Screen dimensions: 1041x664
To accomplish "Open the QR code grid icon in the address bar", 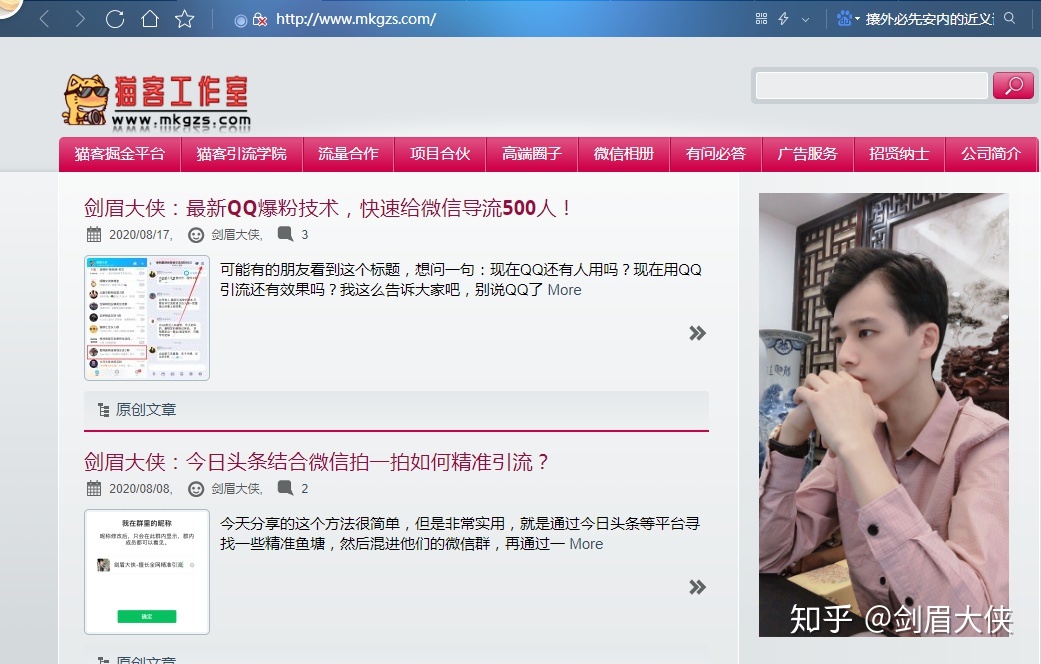I will (x=761, y=19).
